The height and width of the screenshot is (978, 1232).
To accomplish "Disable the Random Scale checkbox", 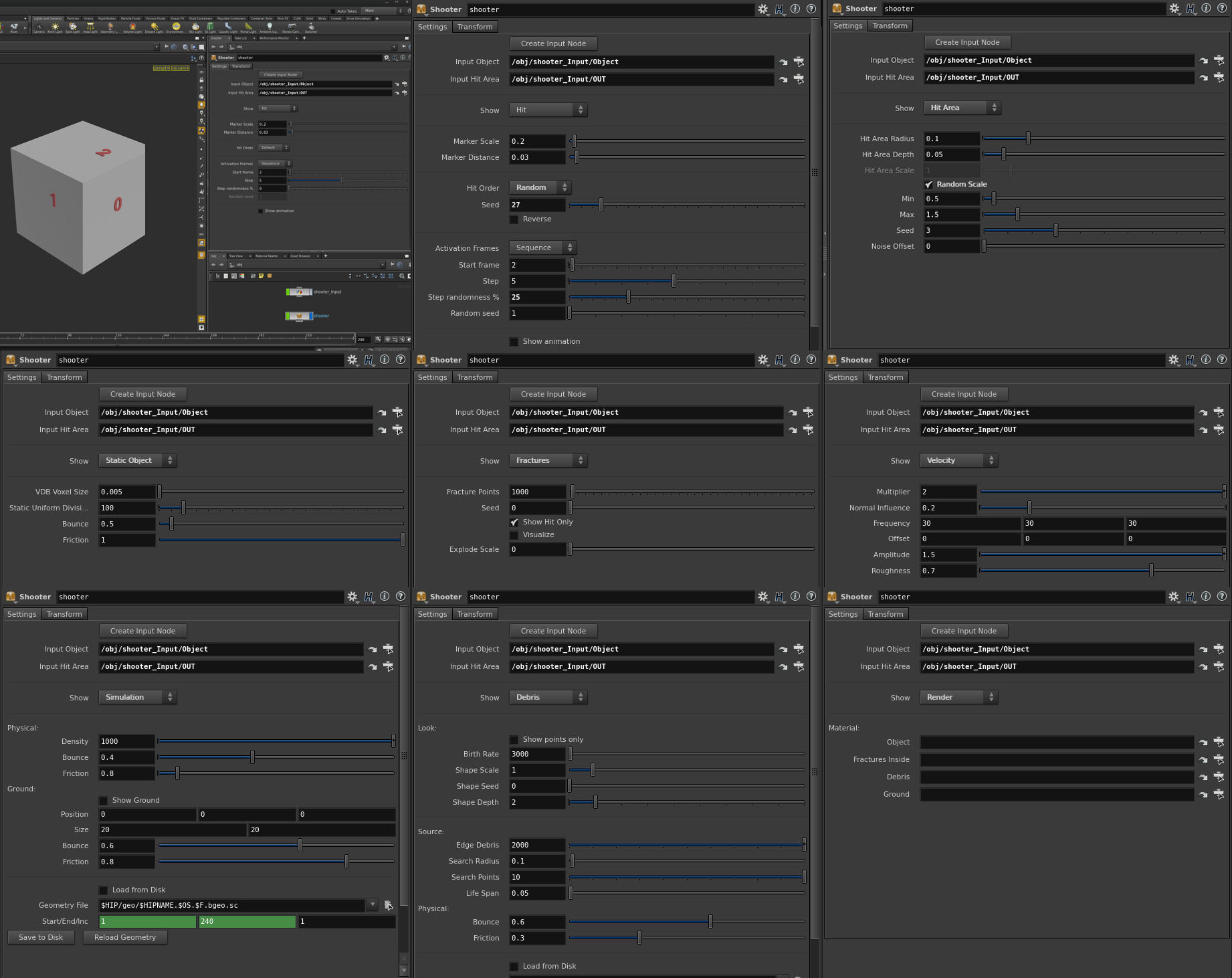I will (x=928, y=185).
